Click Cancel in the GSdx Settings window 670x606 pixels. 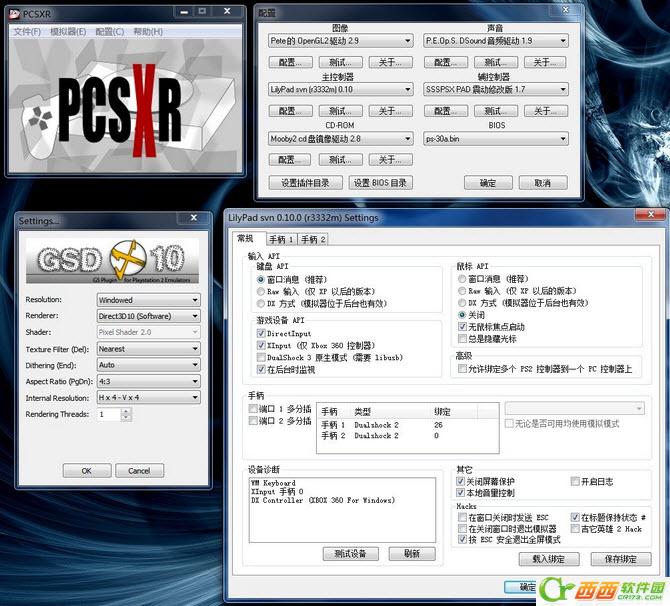click(139, 471)
